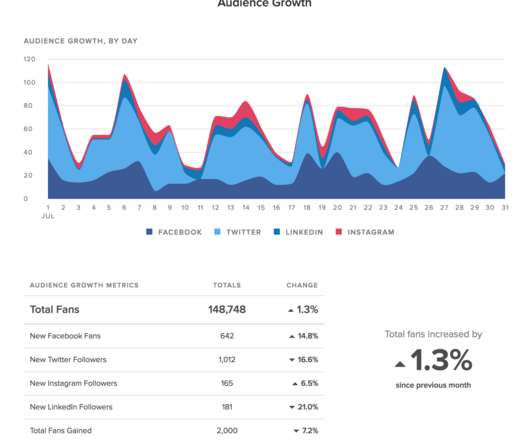Click the up arrow beside 6.5%
Image resolution: width=530 pixels, height=442 pixels.
tap(295, 384)
